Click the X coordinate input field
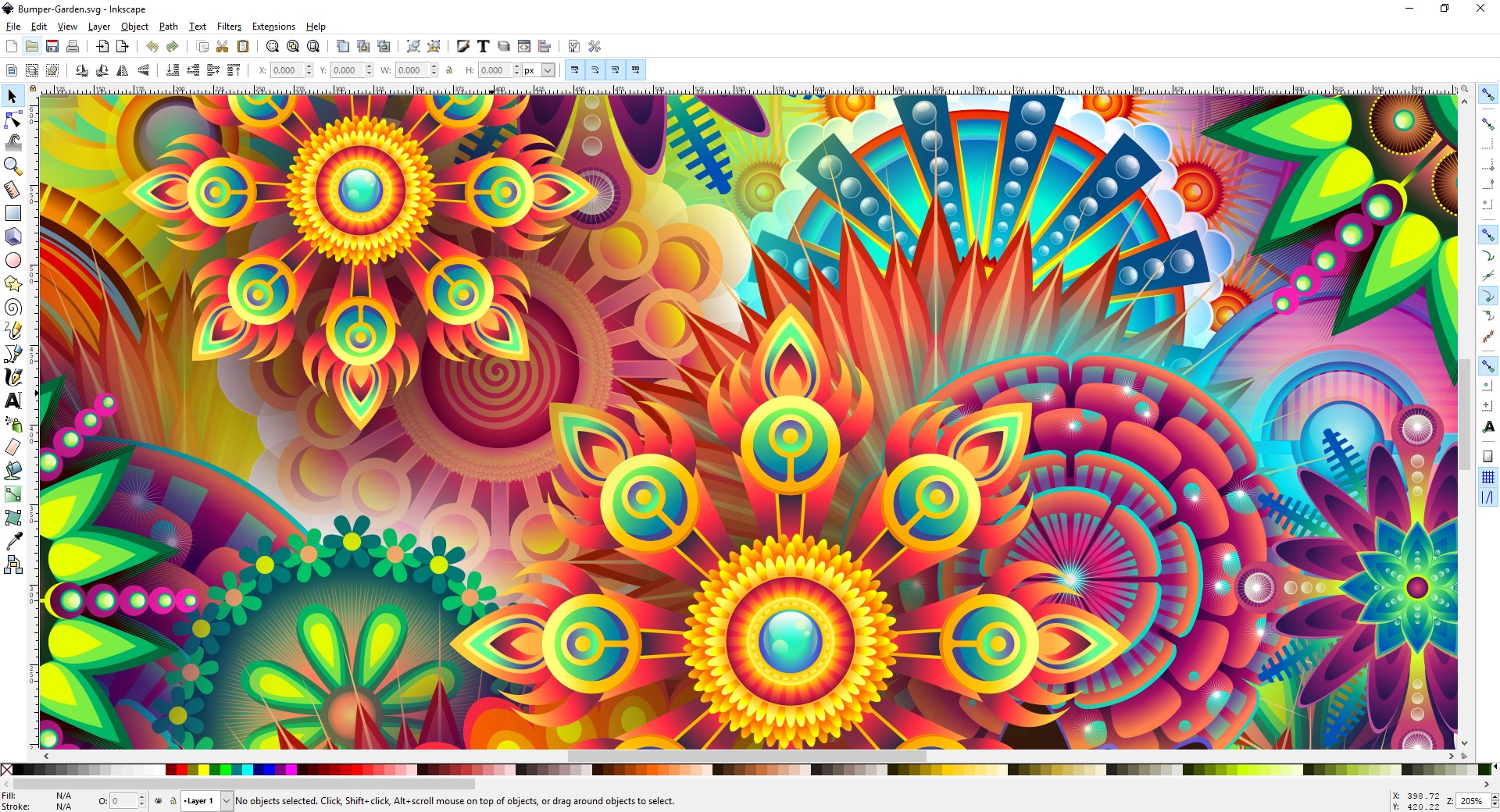The width and height of the screenshot is (1500, 812). pos(287,70)
